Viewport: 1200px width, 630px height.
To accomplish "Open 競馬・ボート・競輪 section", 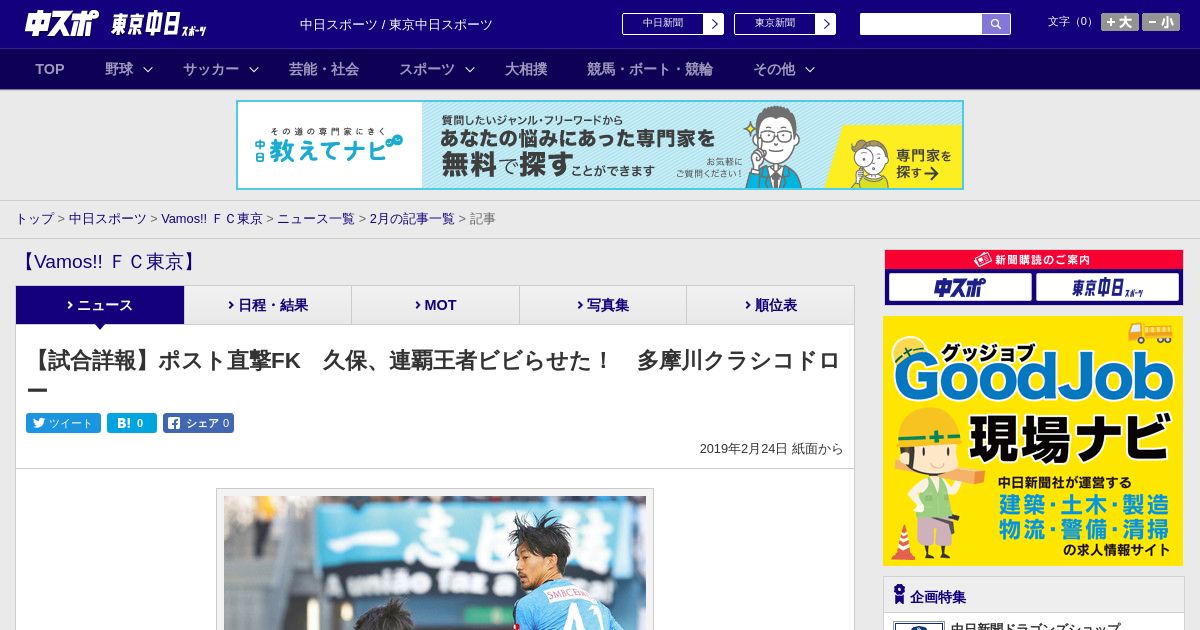I will point(650,69).
